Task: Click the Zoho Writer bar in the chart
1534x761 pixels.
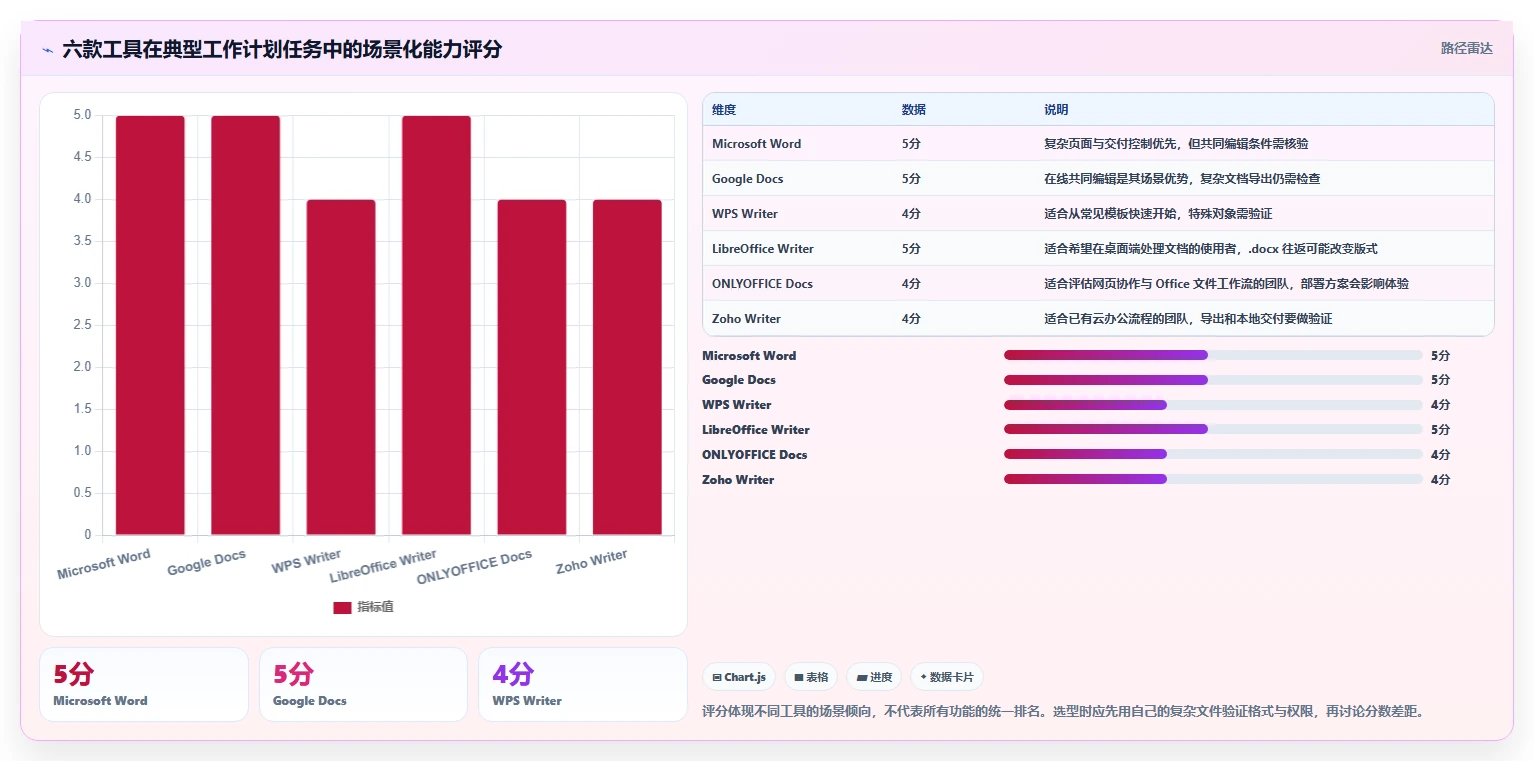Action: 627,367
